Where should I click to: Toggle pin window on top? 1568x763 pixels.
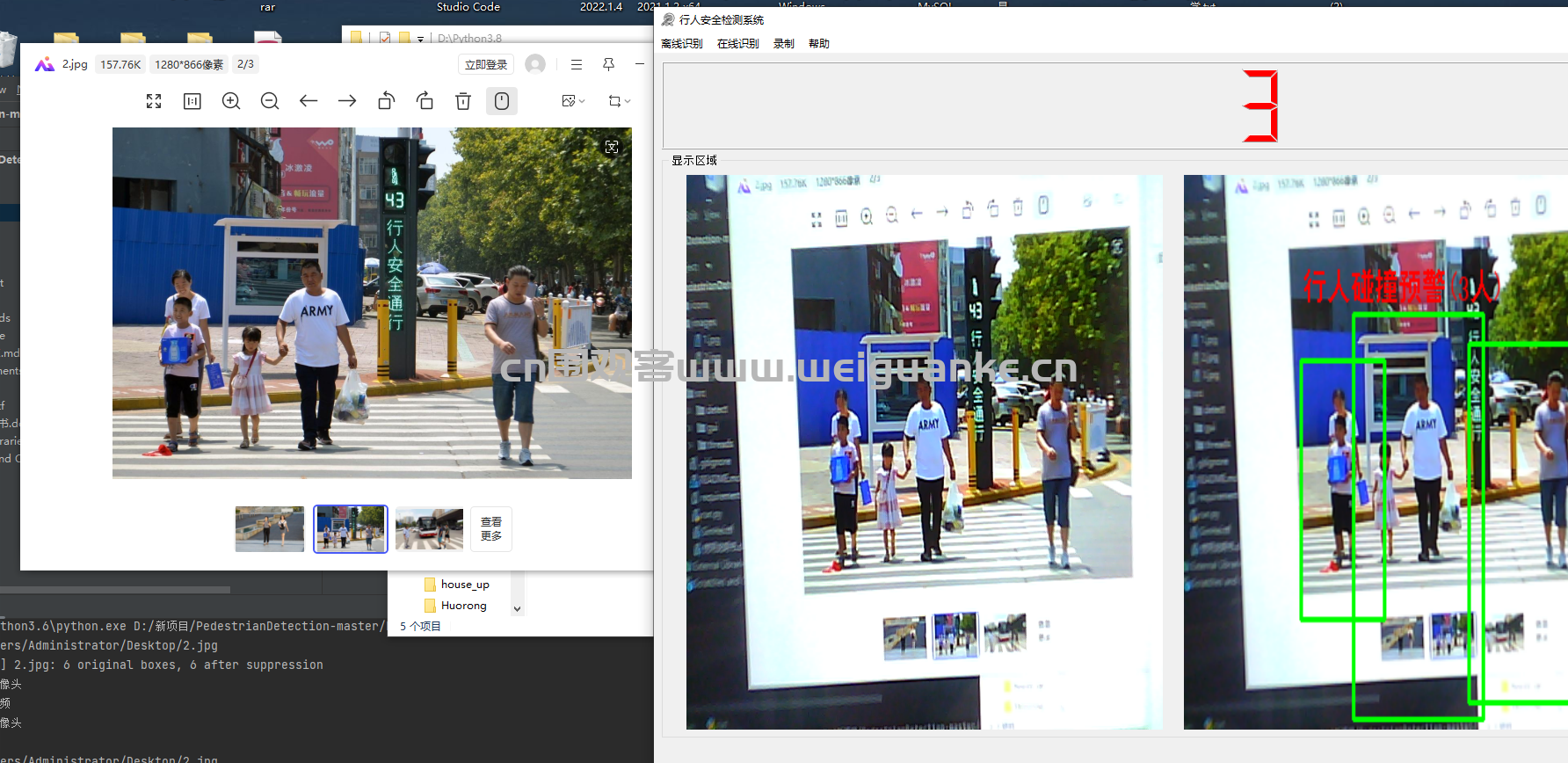(x=608, y=64)
